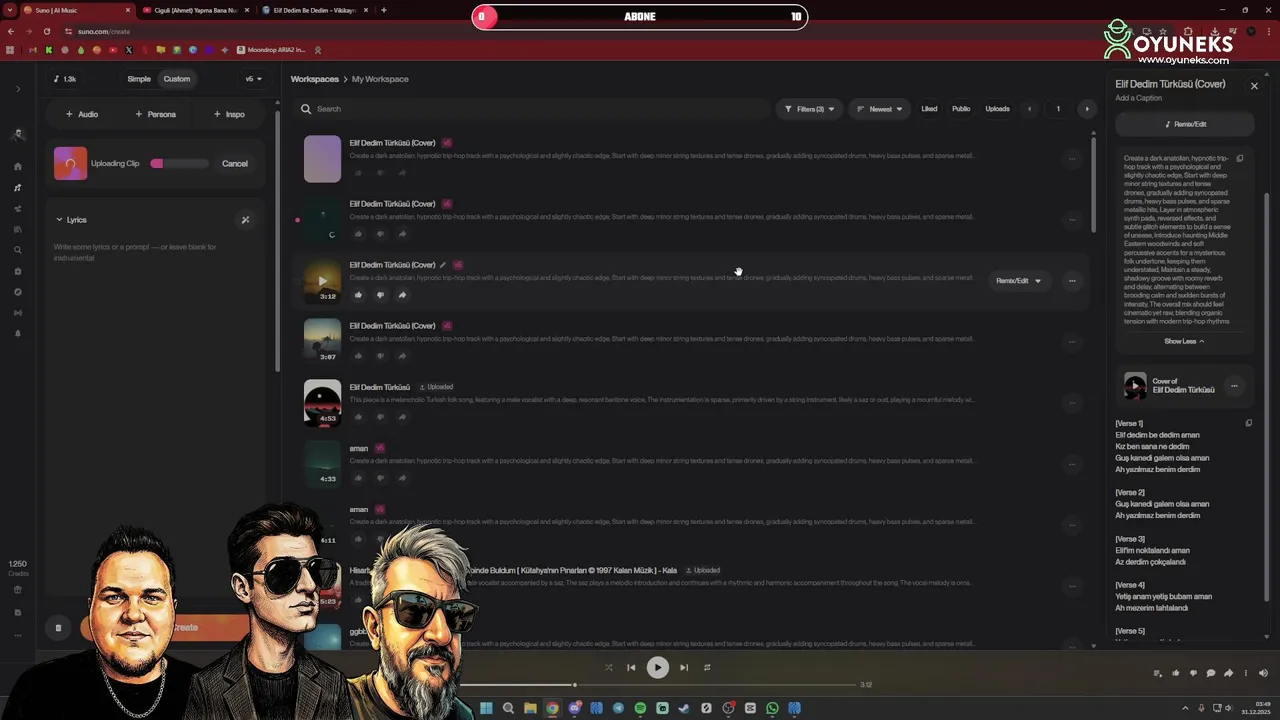The width and height of the screenshot is (1280, 720).
Task: Open the Create music note sidebar icon
Action: [18, 187]
